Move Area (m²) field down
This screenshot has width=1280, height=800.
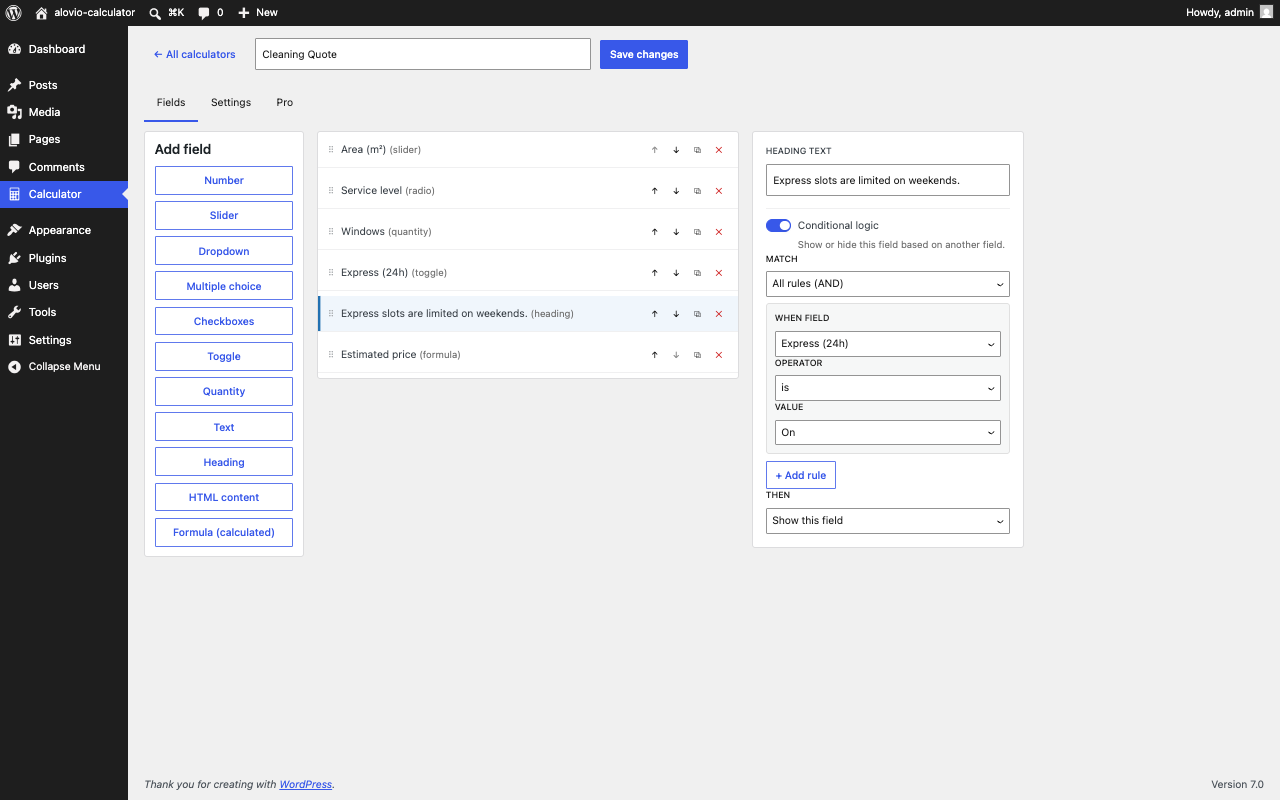point(676,150)
